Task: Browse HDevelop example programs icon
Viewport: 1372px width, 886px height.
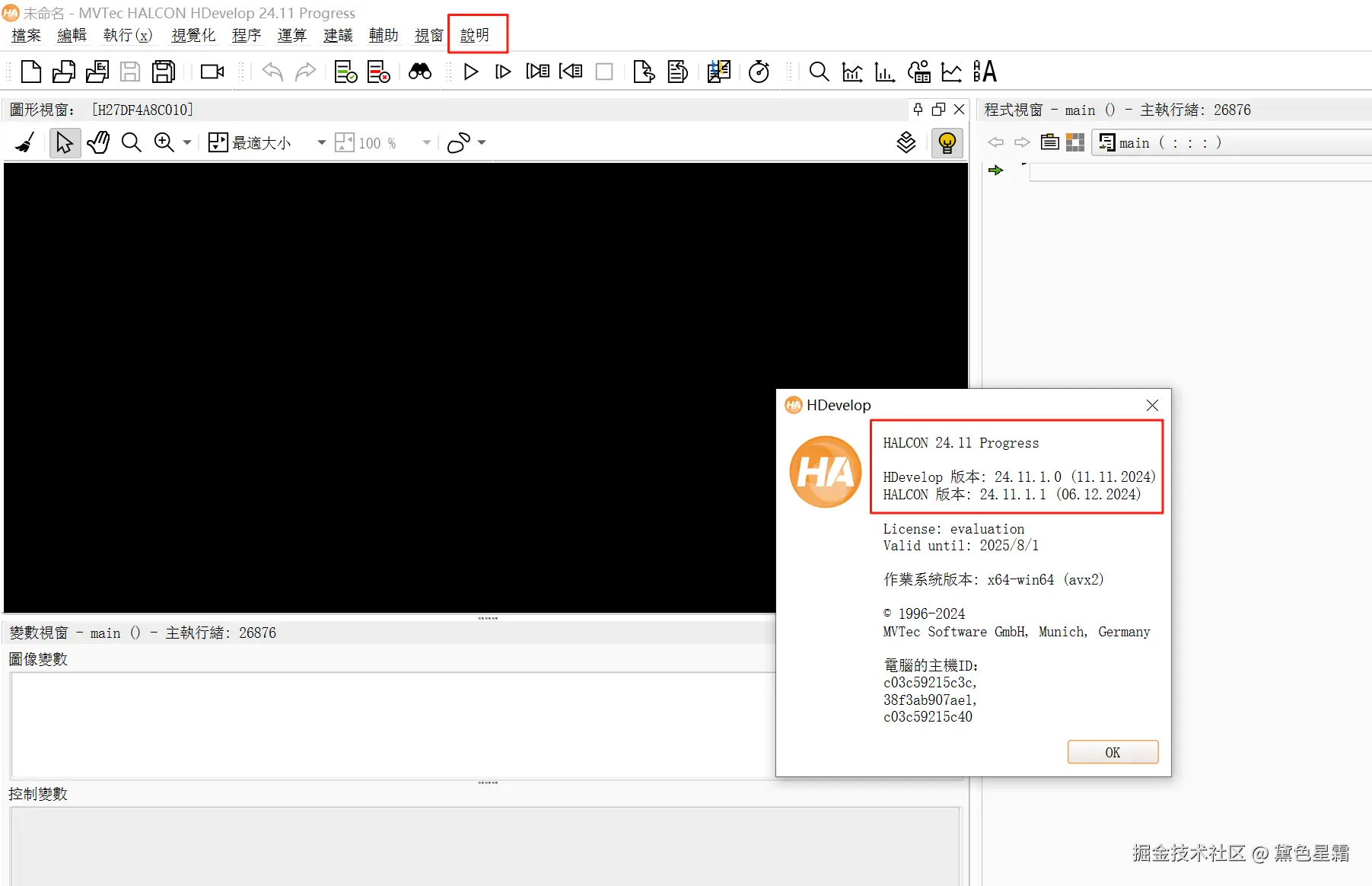Action: coord(97,72)
